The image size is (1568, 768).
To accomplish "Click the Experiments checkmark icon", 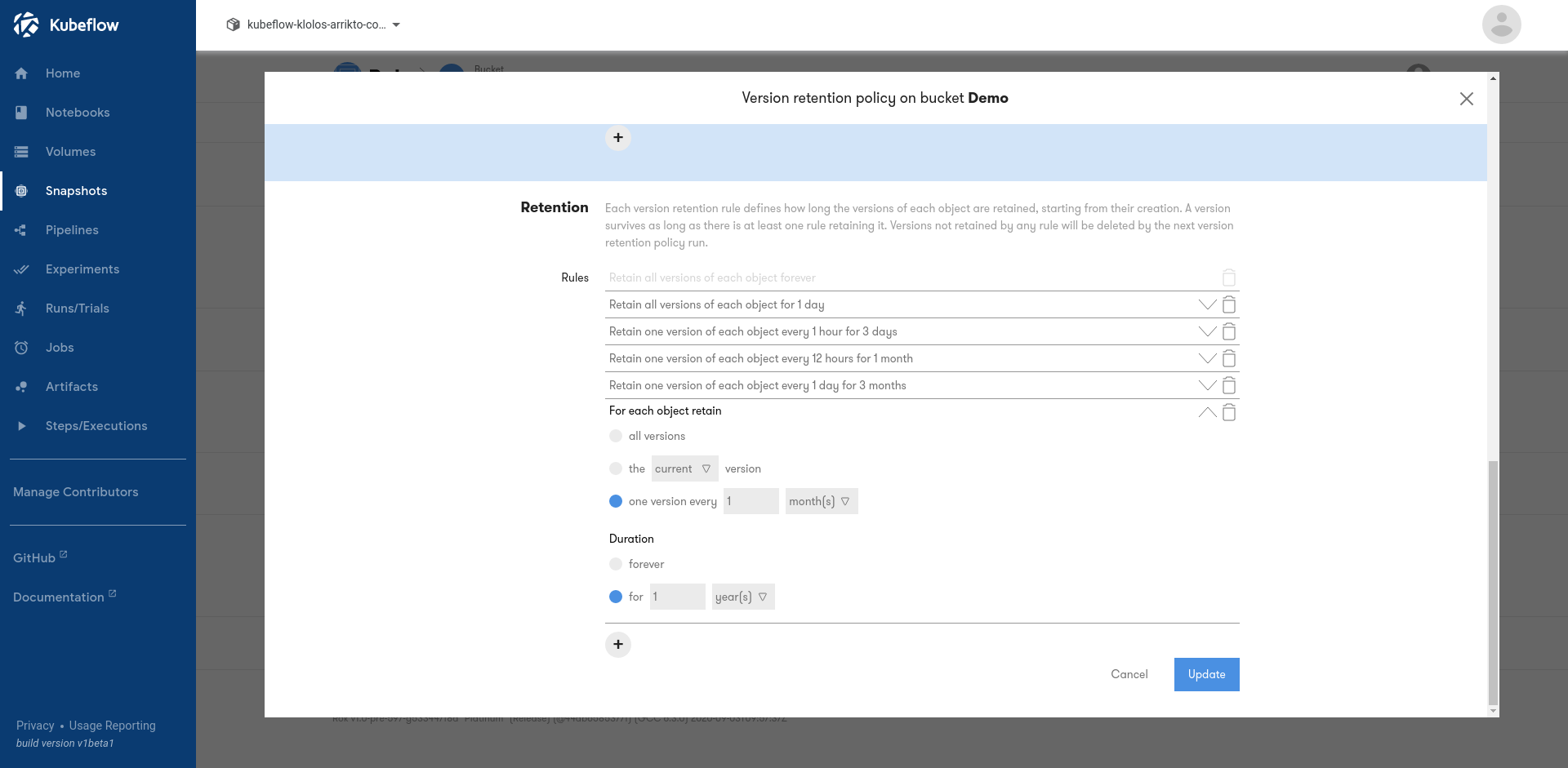I will [21, 269].
